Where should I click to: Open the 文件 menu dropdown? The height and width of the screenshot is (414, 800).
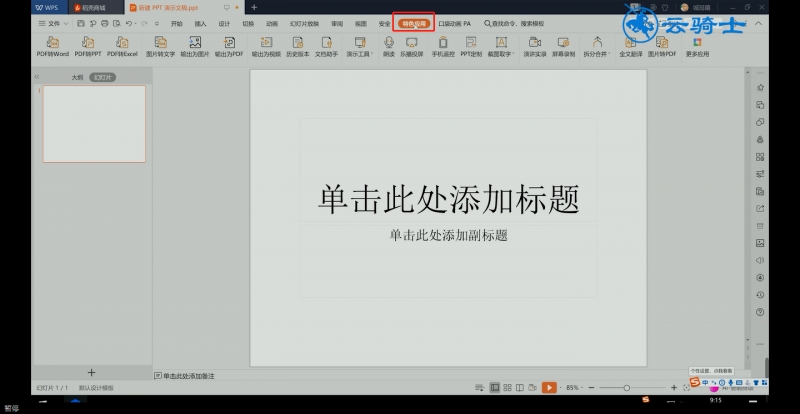click(53, 23)
